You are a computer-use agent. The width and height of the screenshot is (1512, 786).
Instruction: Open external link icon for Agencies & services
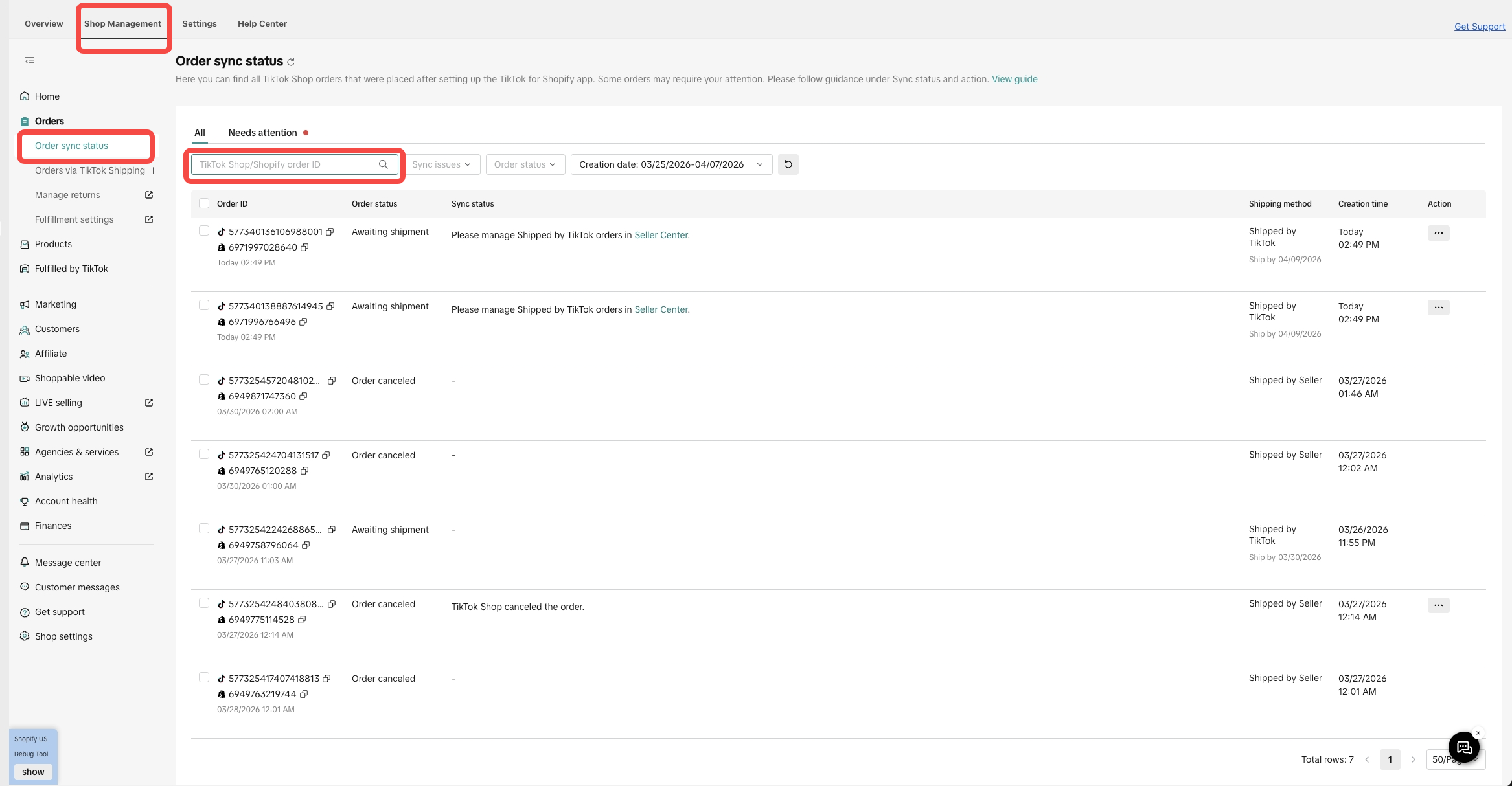click(x=149, y=452)
